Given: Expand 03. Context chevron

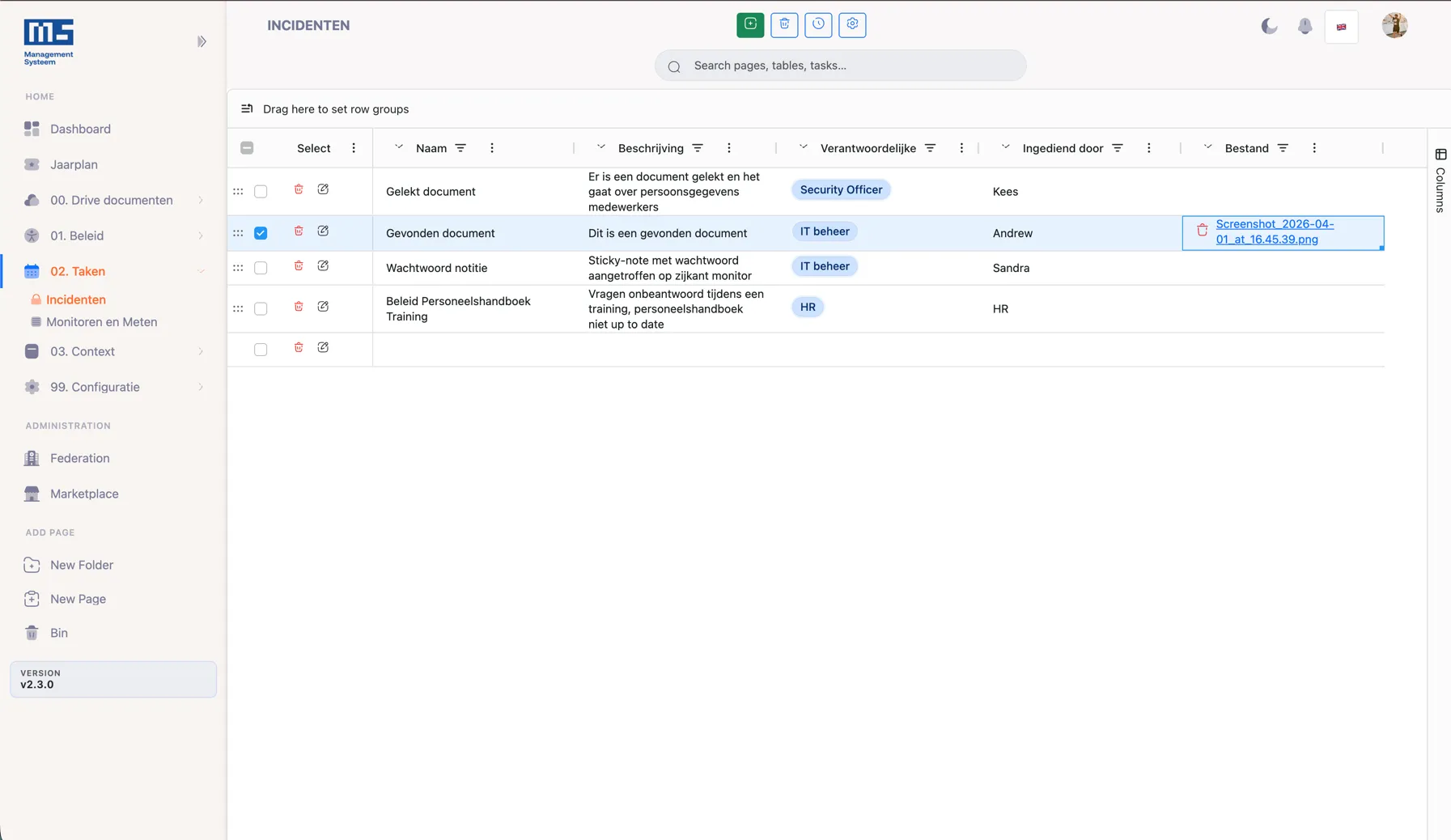Looking at the screenshot, I should [201, 351].
